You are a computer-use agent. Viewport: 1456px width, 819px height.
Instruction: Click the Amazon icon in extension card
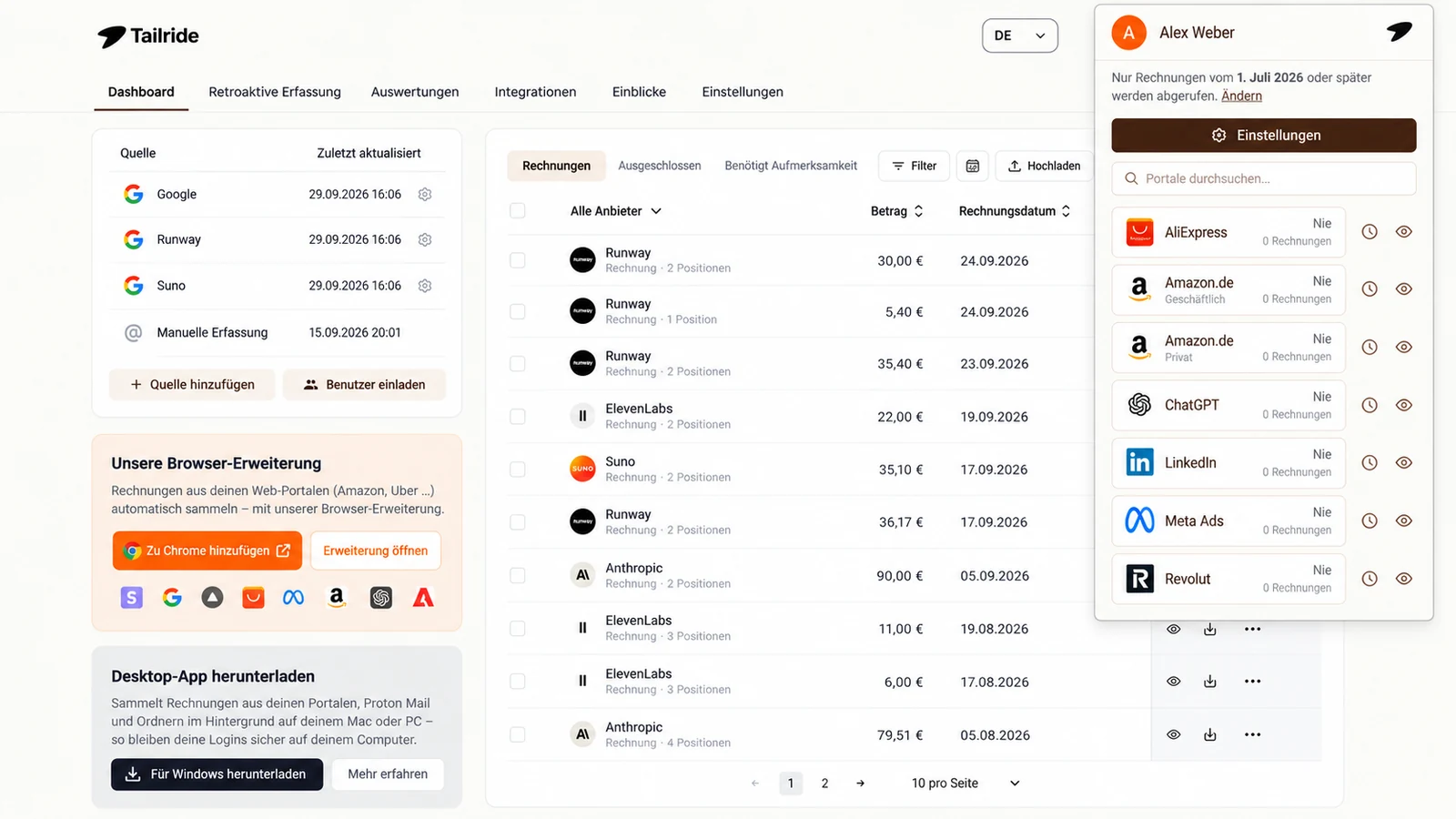point(337,597)
